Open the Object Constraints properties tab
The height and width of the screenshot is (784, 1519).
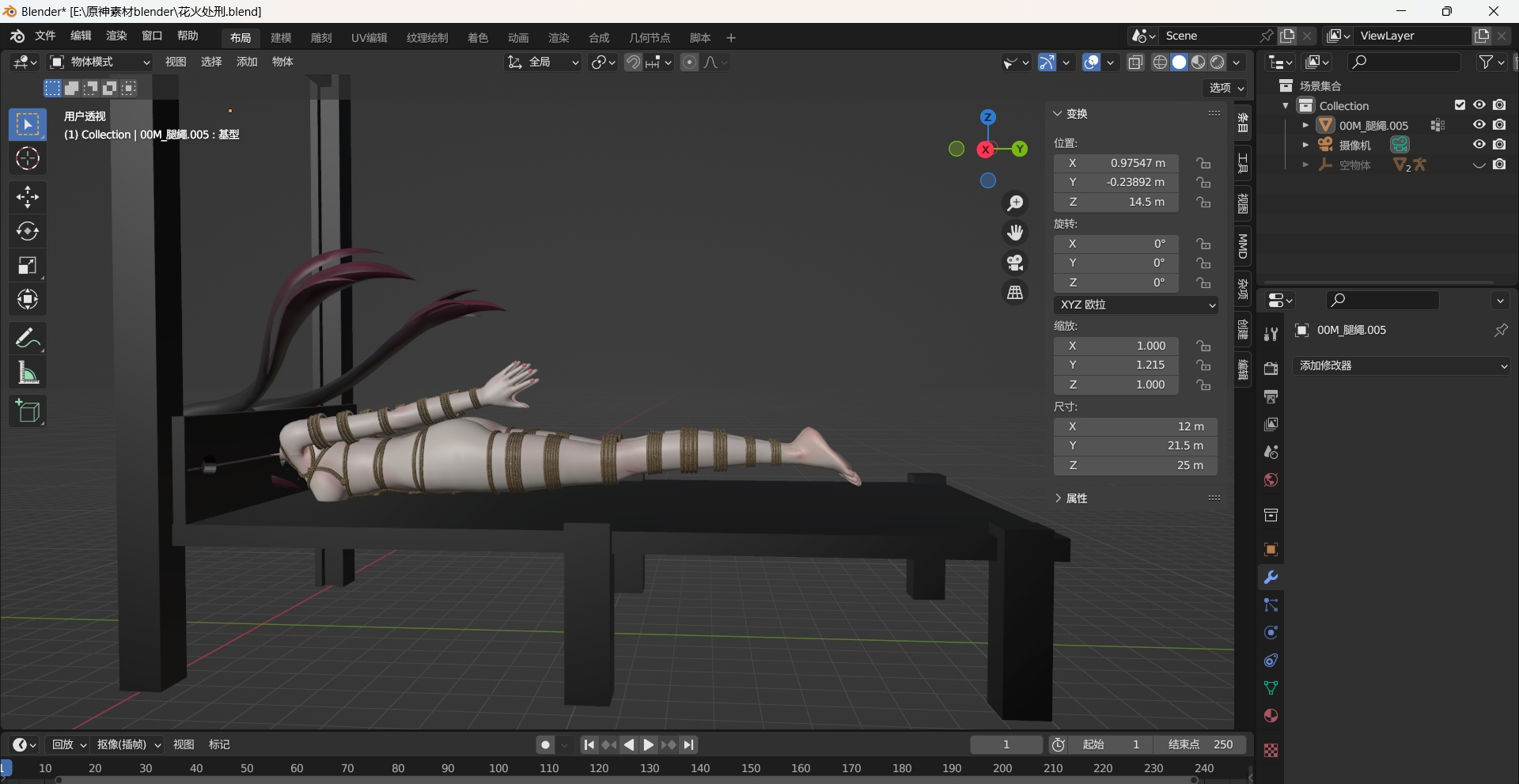point(1271,661)
